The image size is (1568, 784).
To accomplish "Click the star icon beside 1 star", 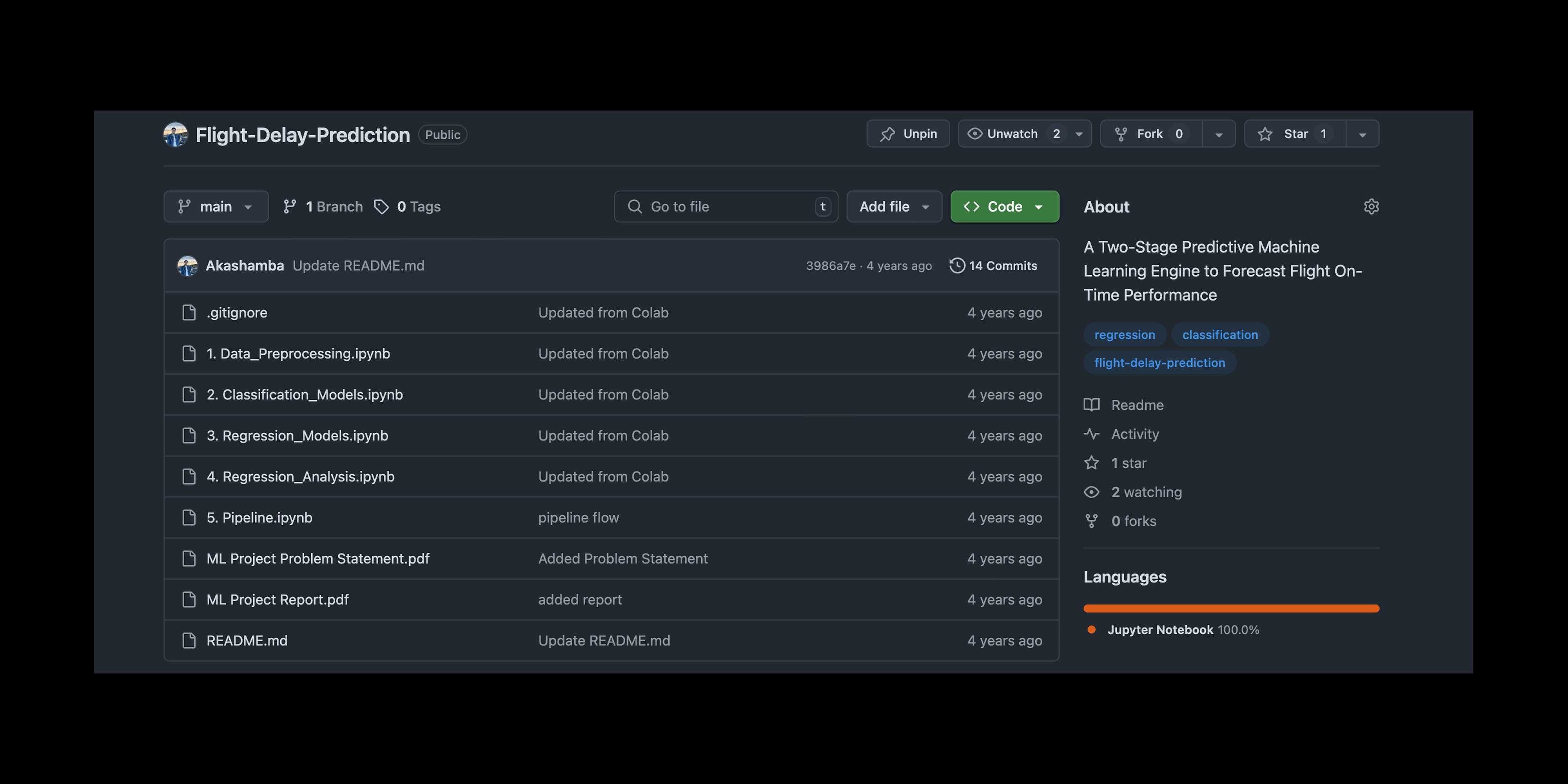I will point(1091,463).
